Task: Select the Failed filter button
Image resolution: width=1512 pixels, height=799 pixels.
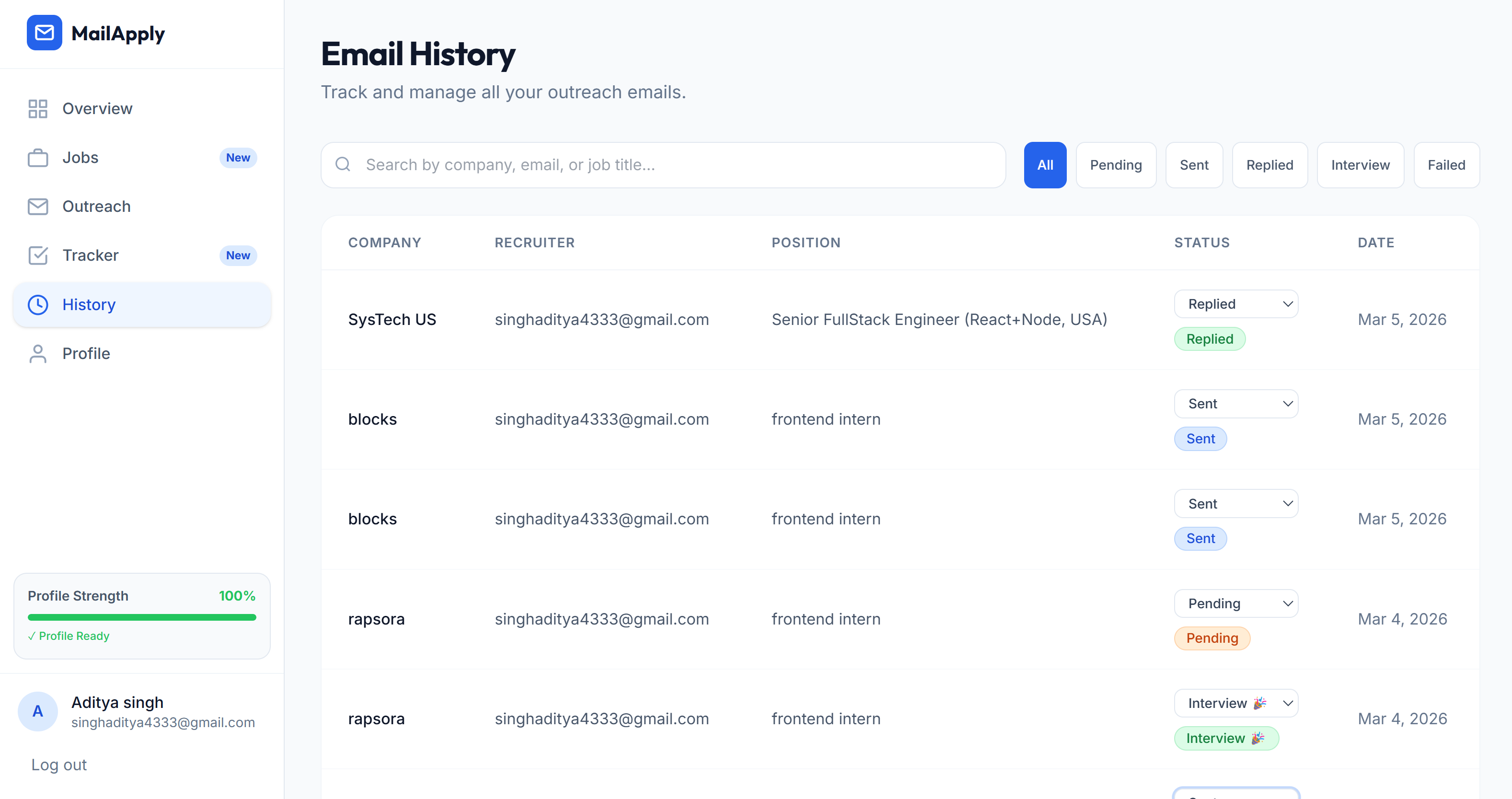Action: click(x=1446, y=164)
